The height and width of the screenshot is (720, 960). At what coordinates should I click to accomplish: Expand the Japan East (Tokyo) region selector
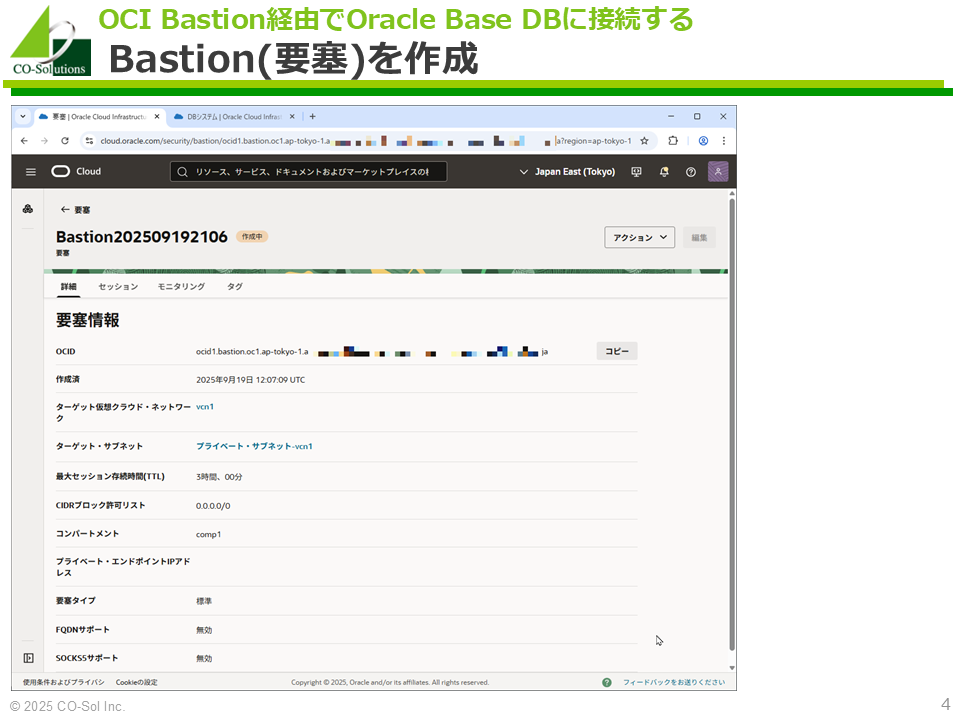coord(567,172)
